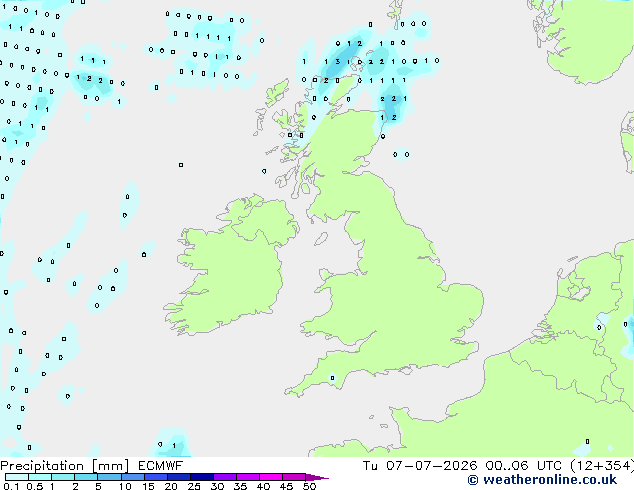
Task: Click the 'Precipitation' title text
Action: pos(42,466)
